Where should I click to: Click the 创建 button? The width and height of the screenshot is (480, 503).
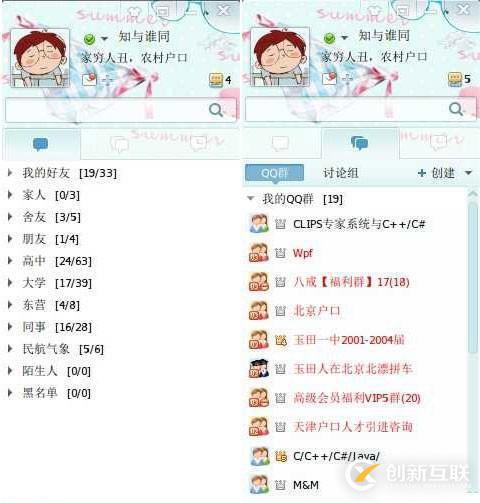[x=436, y=173]
